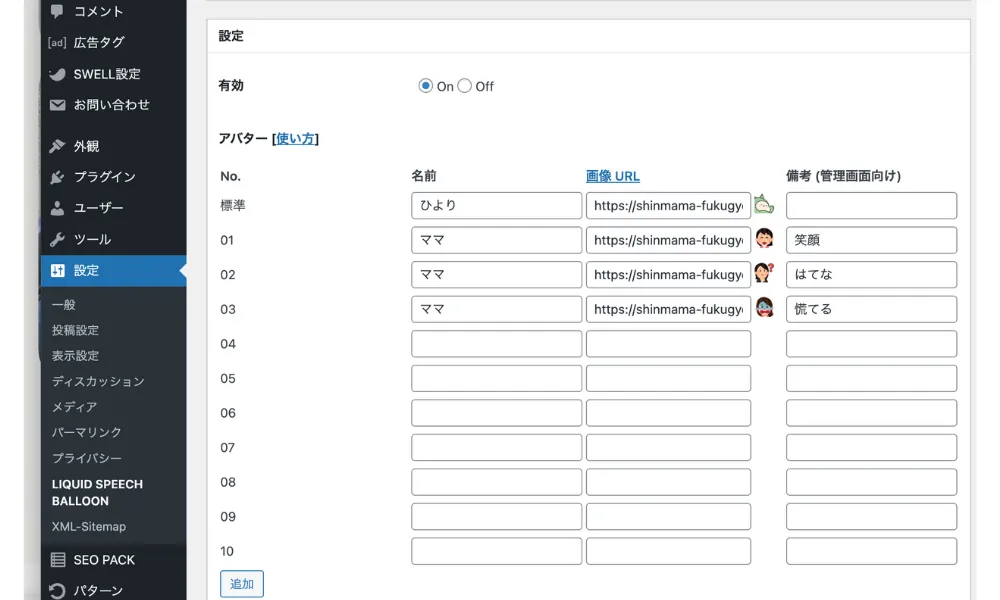Viewport: 1000px width, 600px height.
Task: Click the SEO PACK sidebar icon
Action: tap(58, 560)
